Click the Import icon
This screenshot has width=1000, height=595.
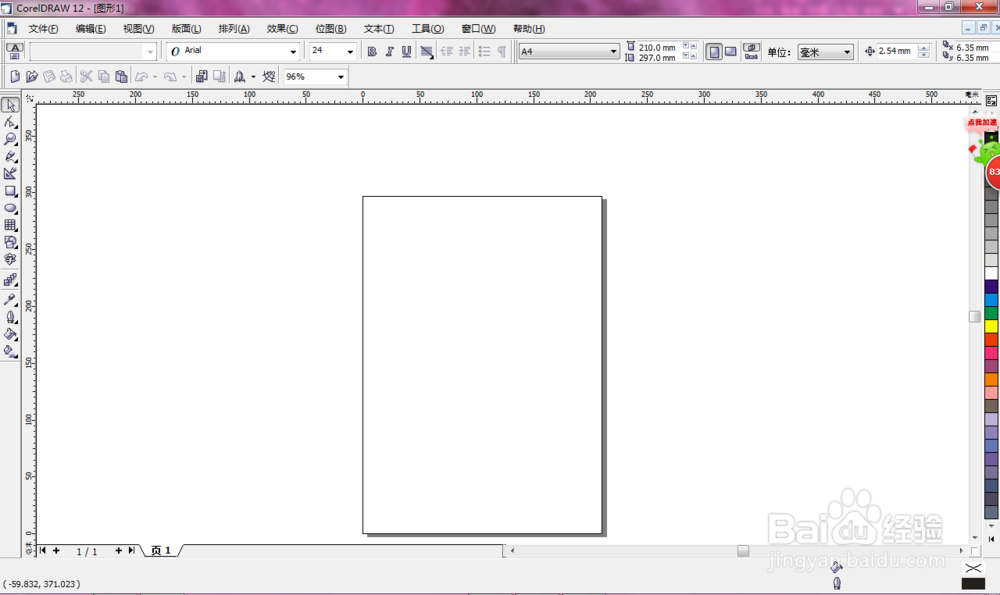202,77
